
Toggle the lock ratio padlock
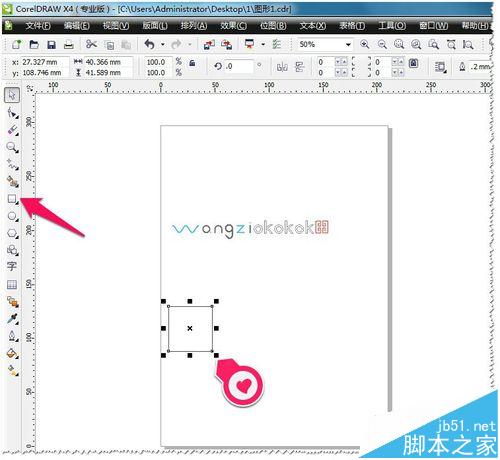pos(192,63)
